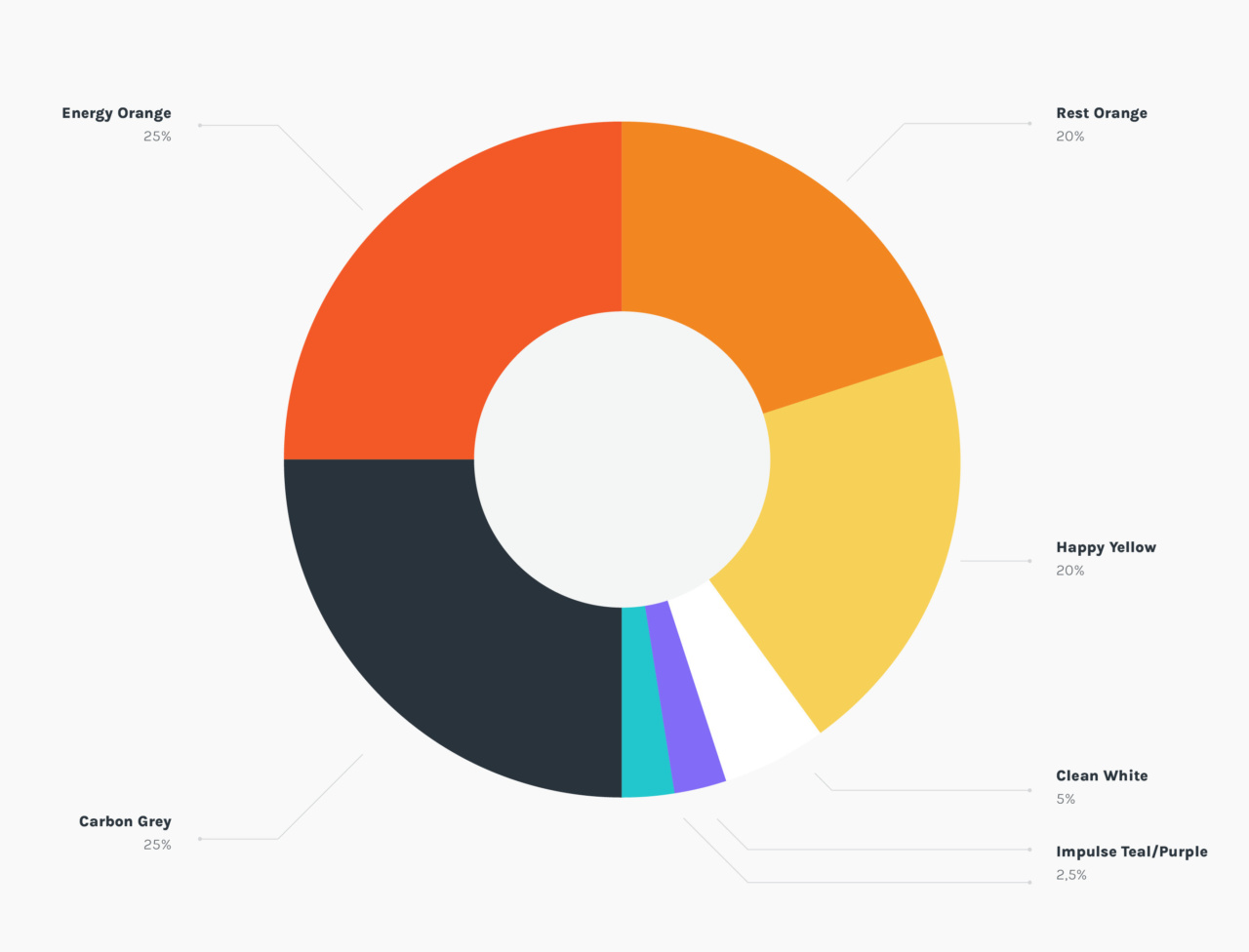Click the "Happy Yellow" label
1249x952 pixels.
point(1106,547)
